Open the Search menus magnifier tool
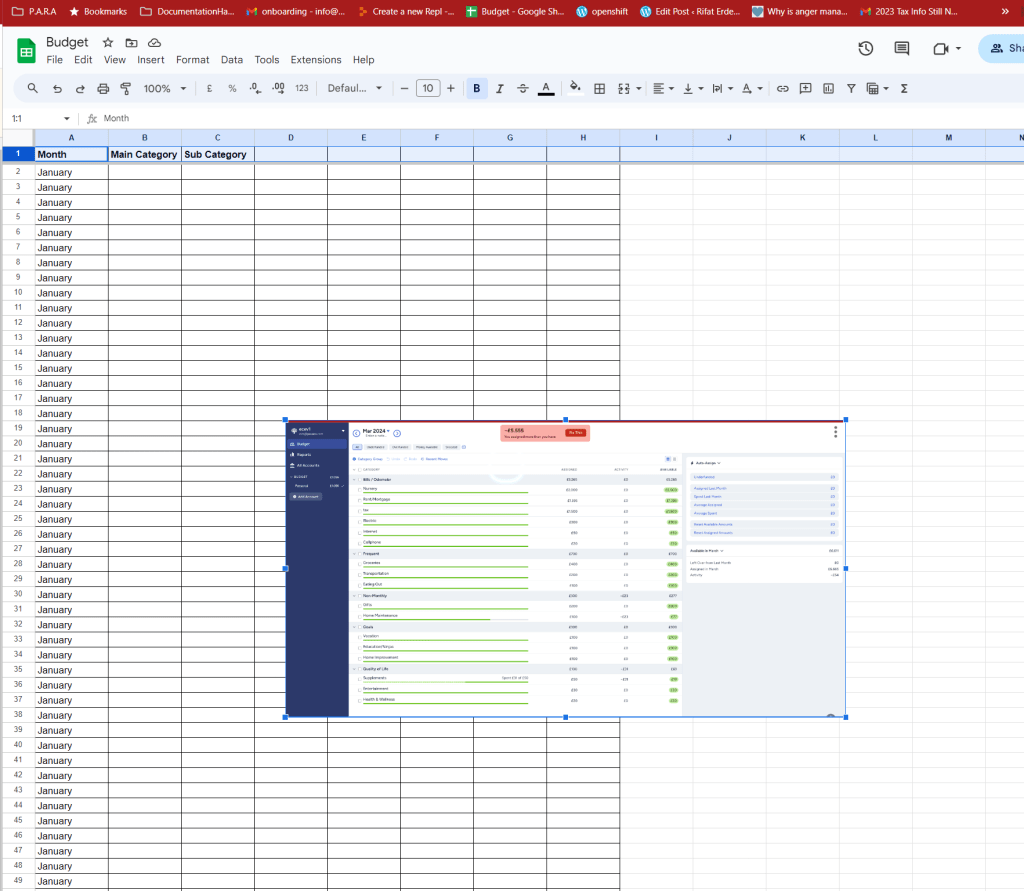This screenshot has height=891, width=1024. [32, 88]
